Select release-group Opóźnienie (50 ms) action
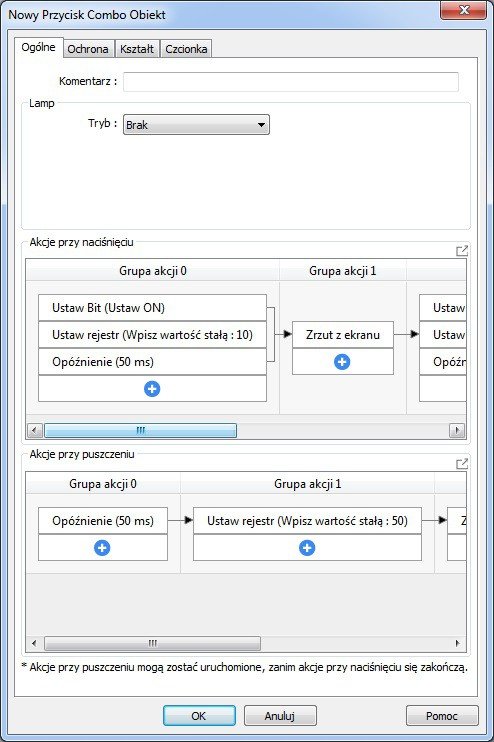The height and width of the screenshot is (742, 494). click(103, 521)
